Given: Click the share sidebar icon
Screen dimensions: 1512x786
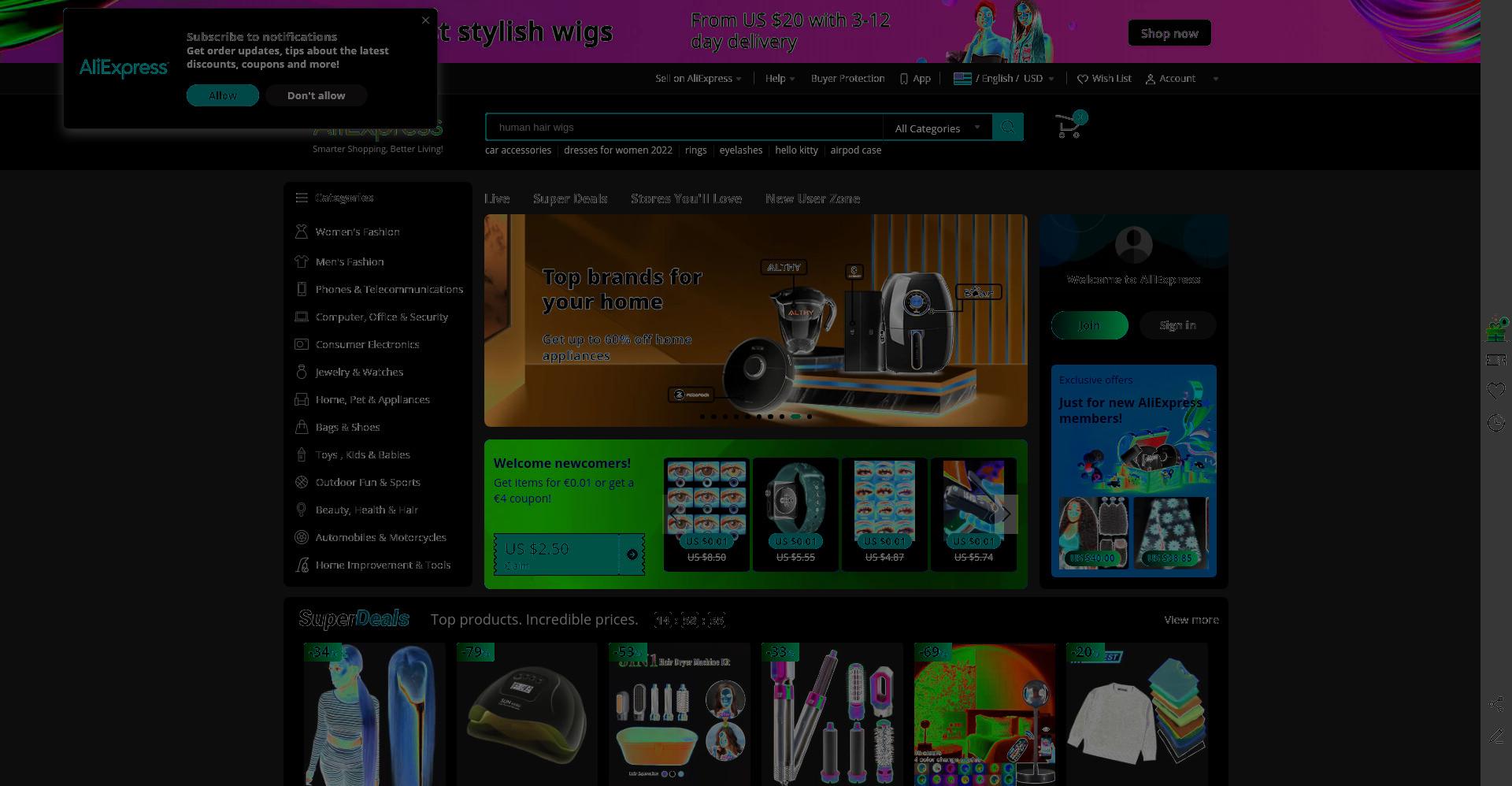Looking at the screenshot, I should pyautogui.click(x=1496, y=704).
